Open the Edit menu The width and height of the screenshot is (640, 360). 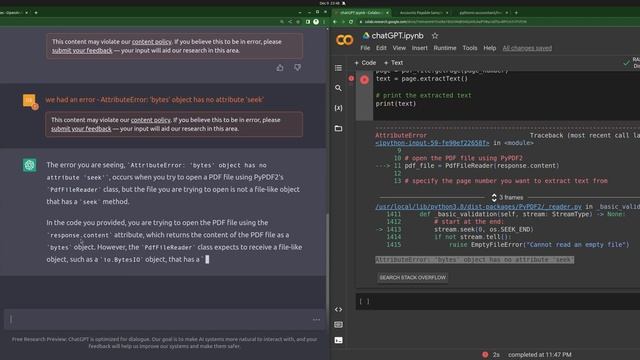[381, 48]
